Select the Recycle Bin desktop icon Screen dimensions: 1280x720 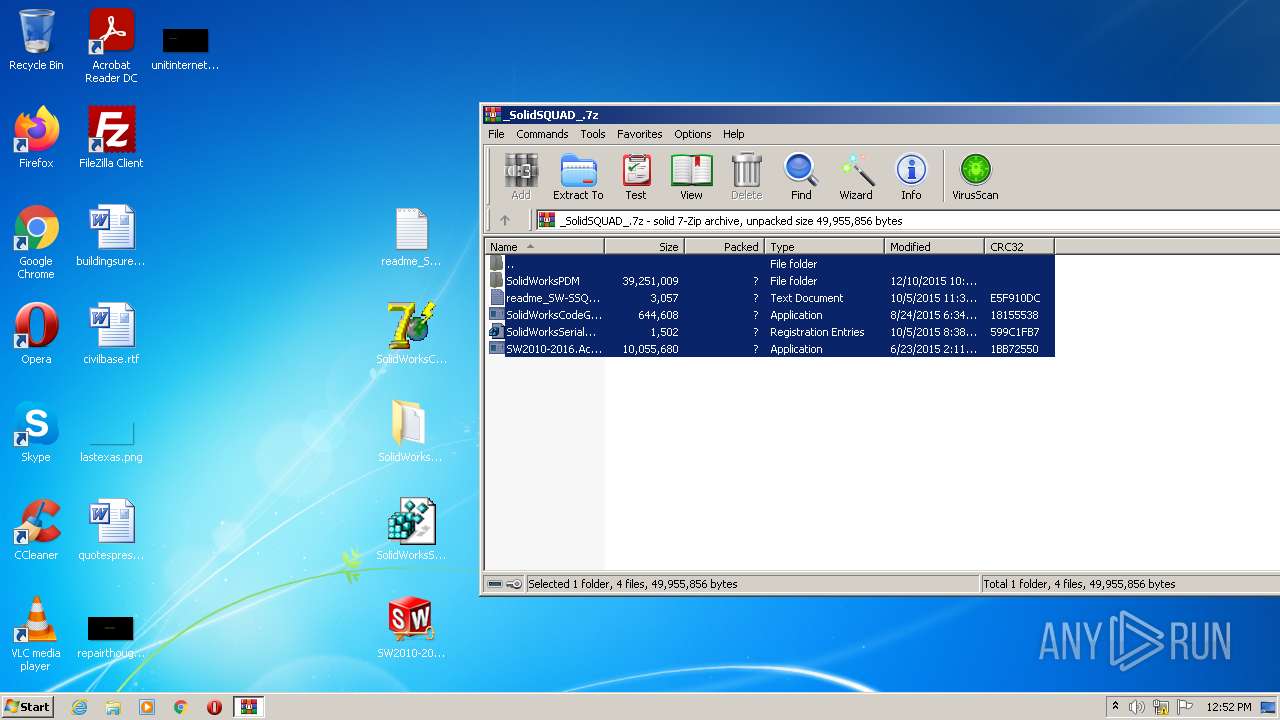coord(36,40)
